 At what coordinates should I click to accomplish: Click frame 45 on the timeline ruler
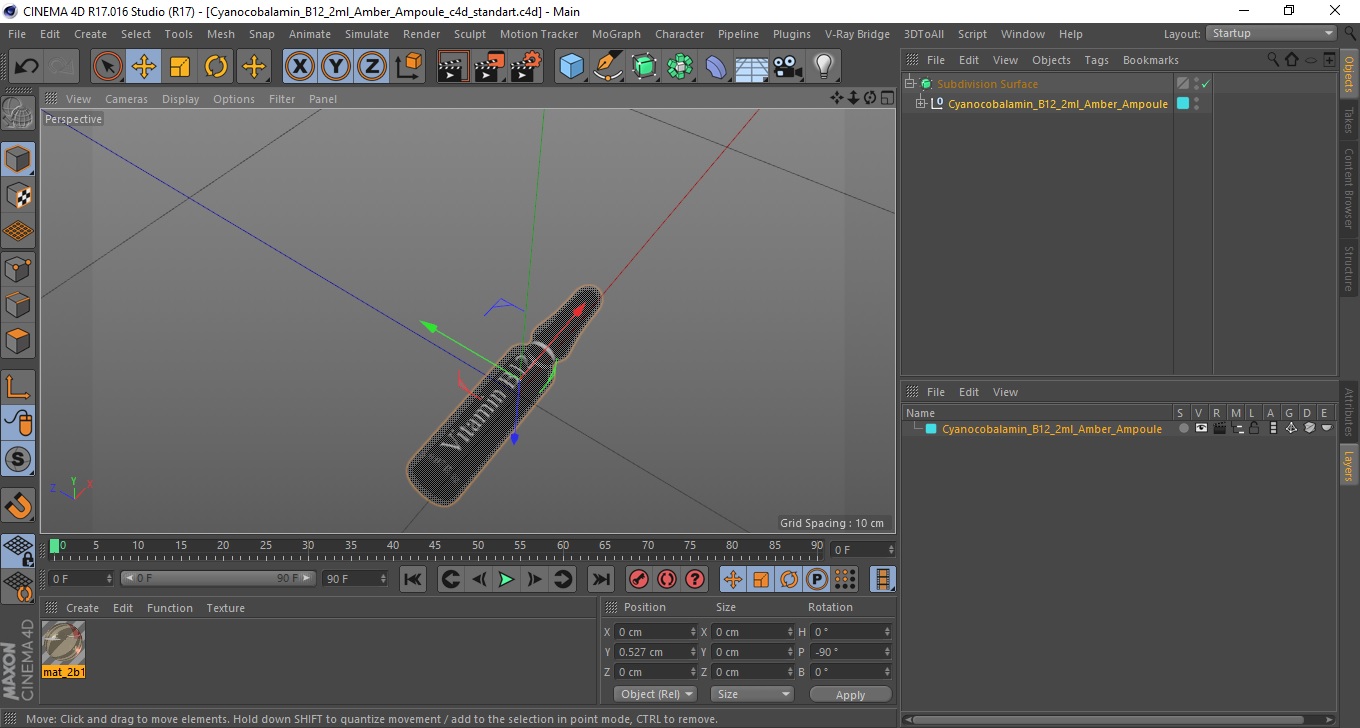[435, 546]
